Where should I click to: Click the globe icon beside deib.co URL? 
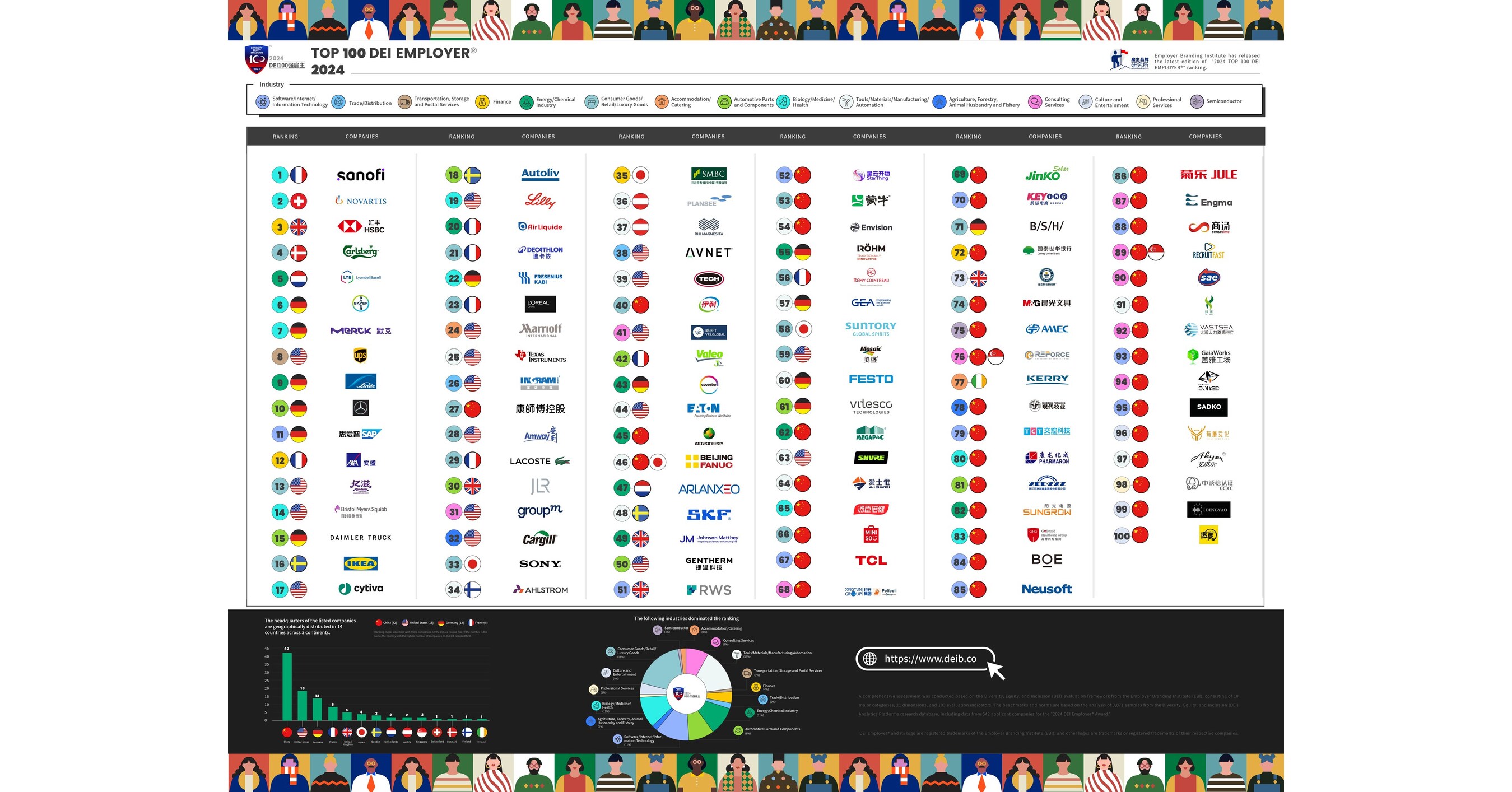click(870, 659)
